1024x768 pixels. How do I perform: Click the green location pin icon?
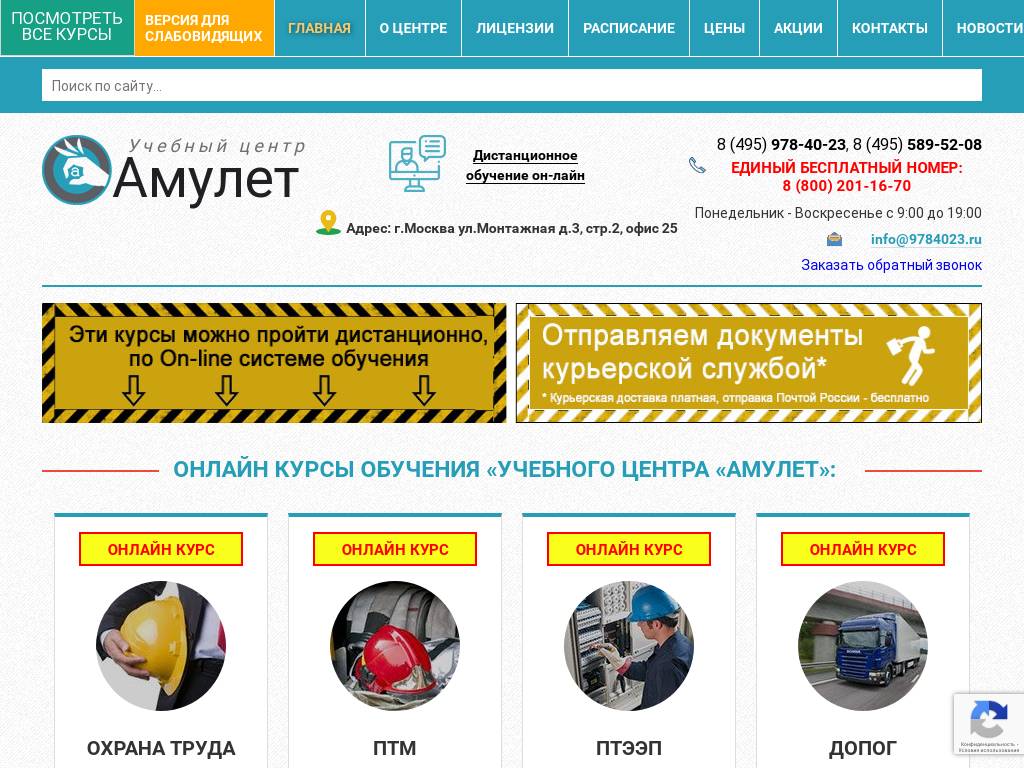pyautogui.click(x=328, y=221)
